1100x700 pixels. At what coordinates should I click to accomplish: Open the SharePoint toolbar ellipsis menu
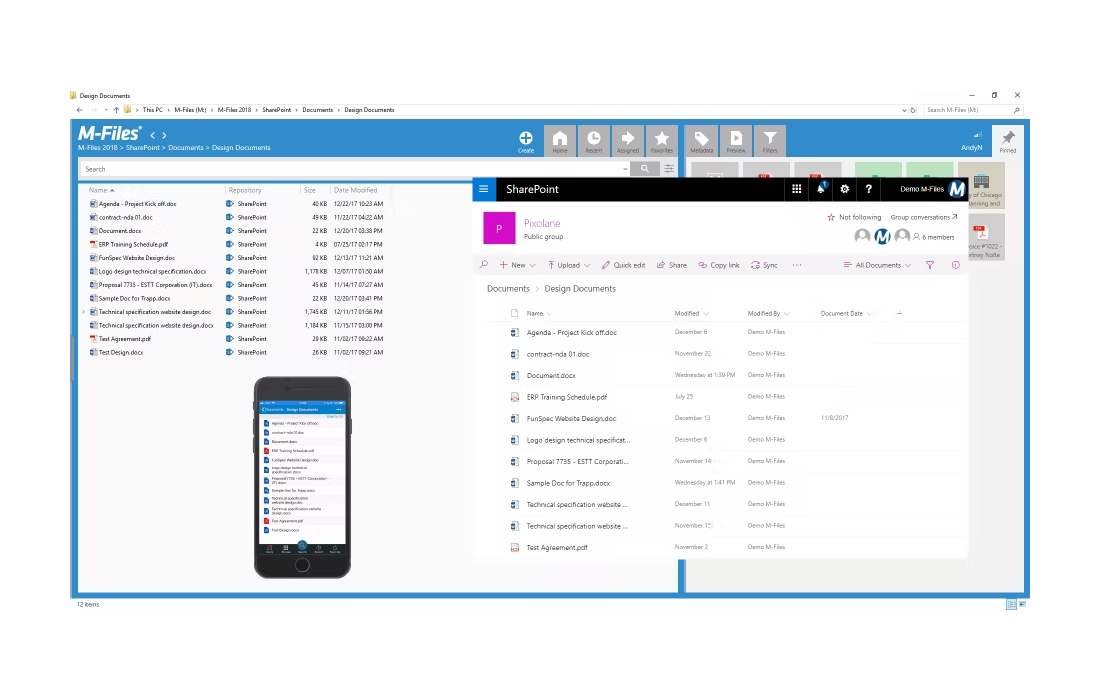tap(797, 265)
